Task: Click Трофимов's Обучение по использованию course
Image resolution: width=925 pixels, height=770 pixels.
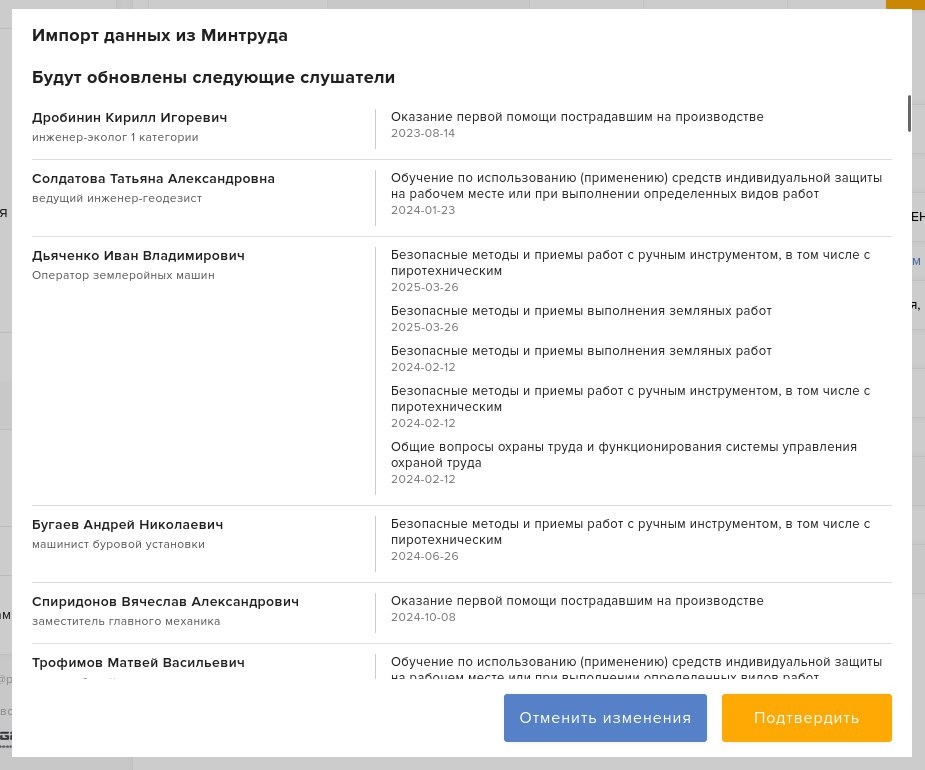Action: coord(637,669)
